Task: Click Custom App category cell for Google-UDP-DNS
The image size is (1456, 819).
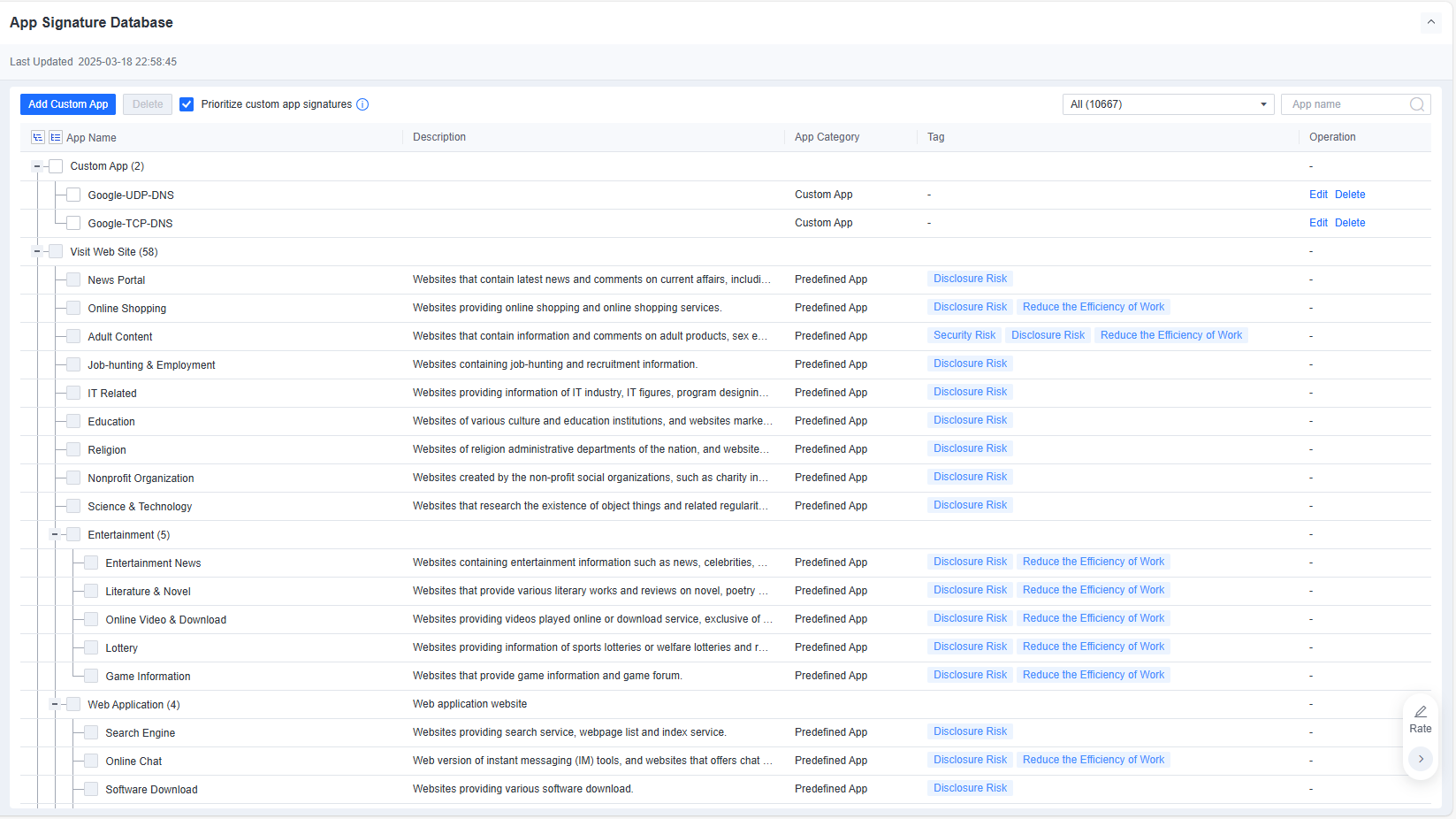Action: (x=823, y=195)
